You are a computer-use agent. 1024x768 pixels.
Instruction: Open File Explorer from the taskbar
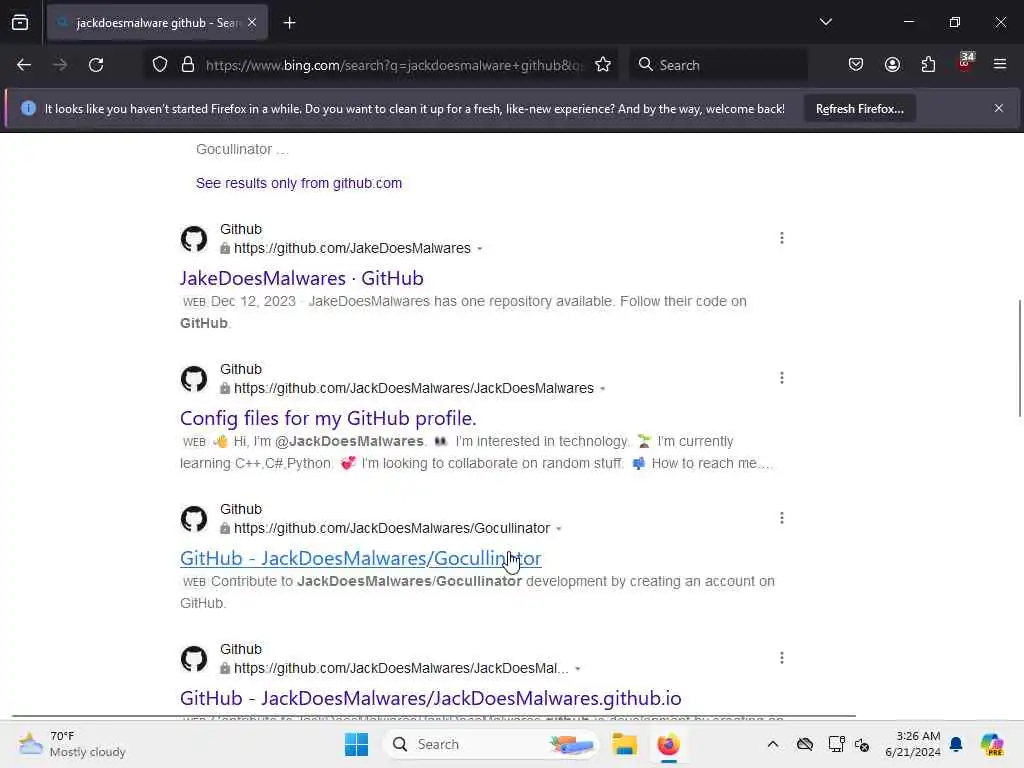click(x=624, y=744)
